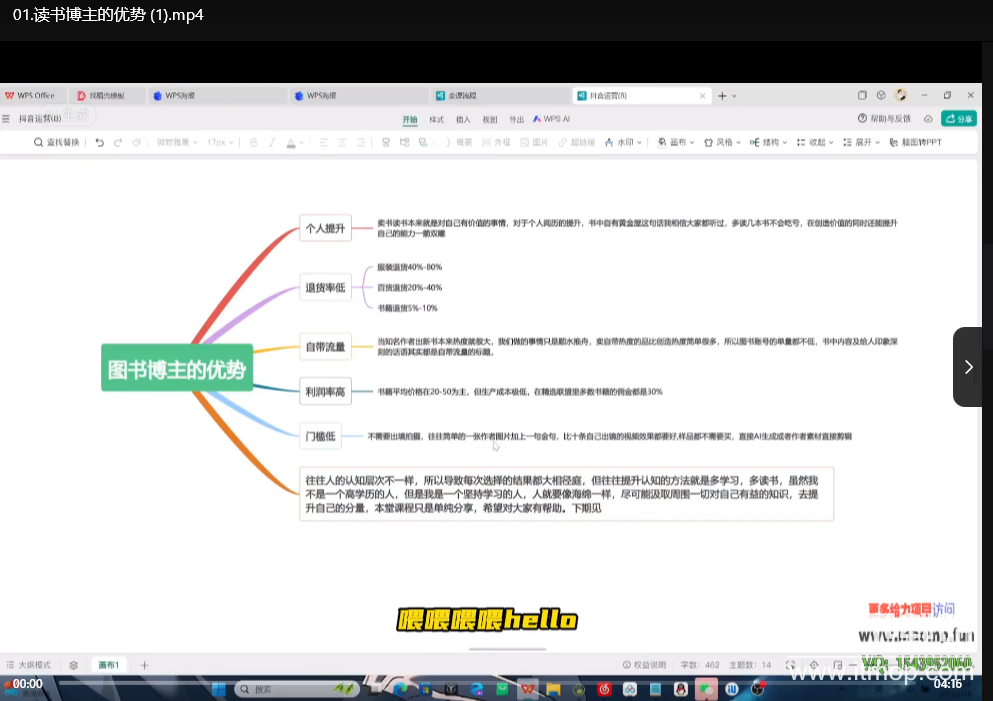
Task: Click the video progress bar
Action: tap(480, 684)
